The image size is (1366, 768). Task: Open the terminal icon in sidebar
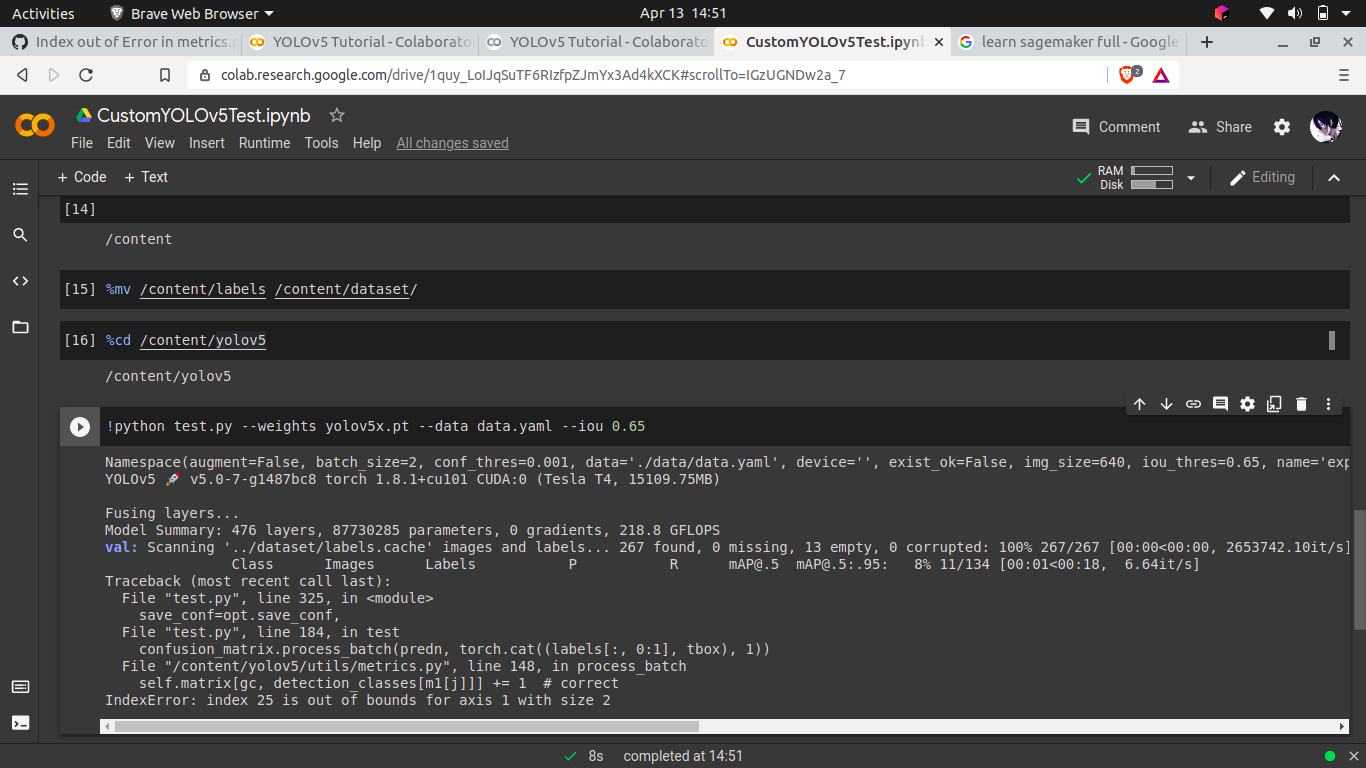[20, 723]
